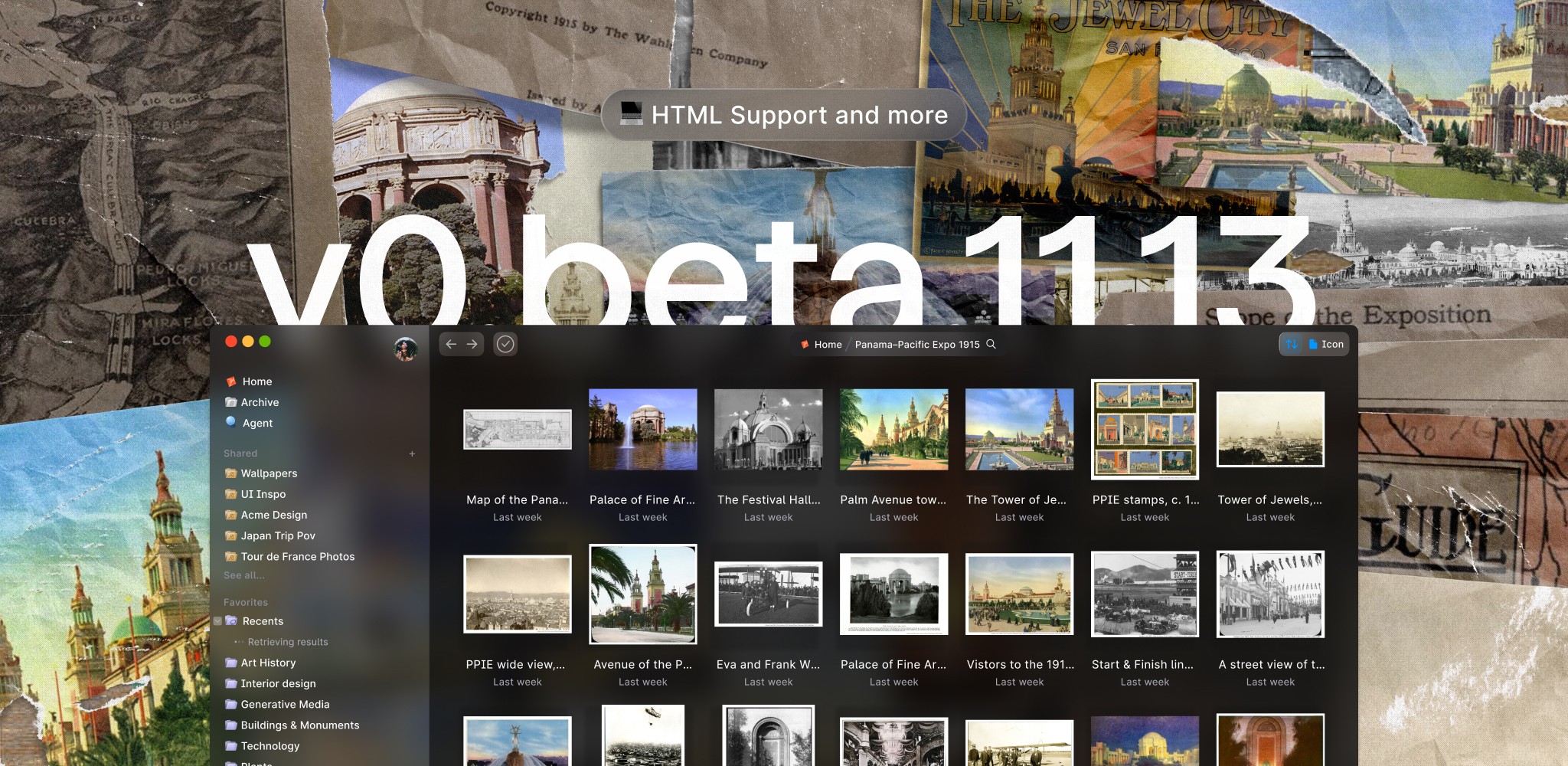
Task: Open Archive in the sidebar
Action: [260, 402]
